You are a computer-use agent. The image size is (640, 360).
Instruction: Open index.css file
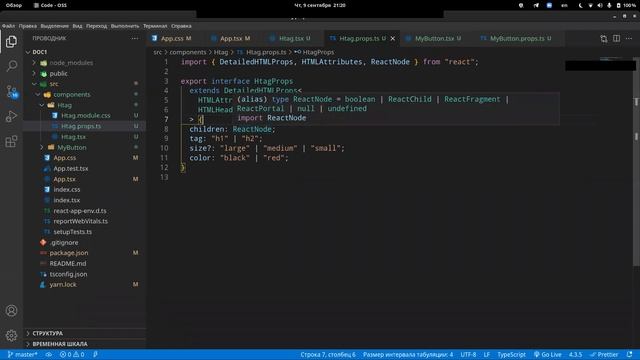point(67,189)
